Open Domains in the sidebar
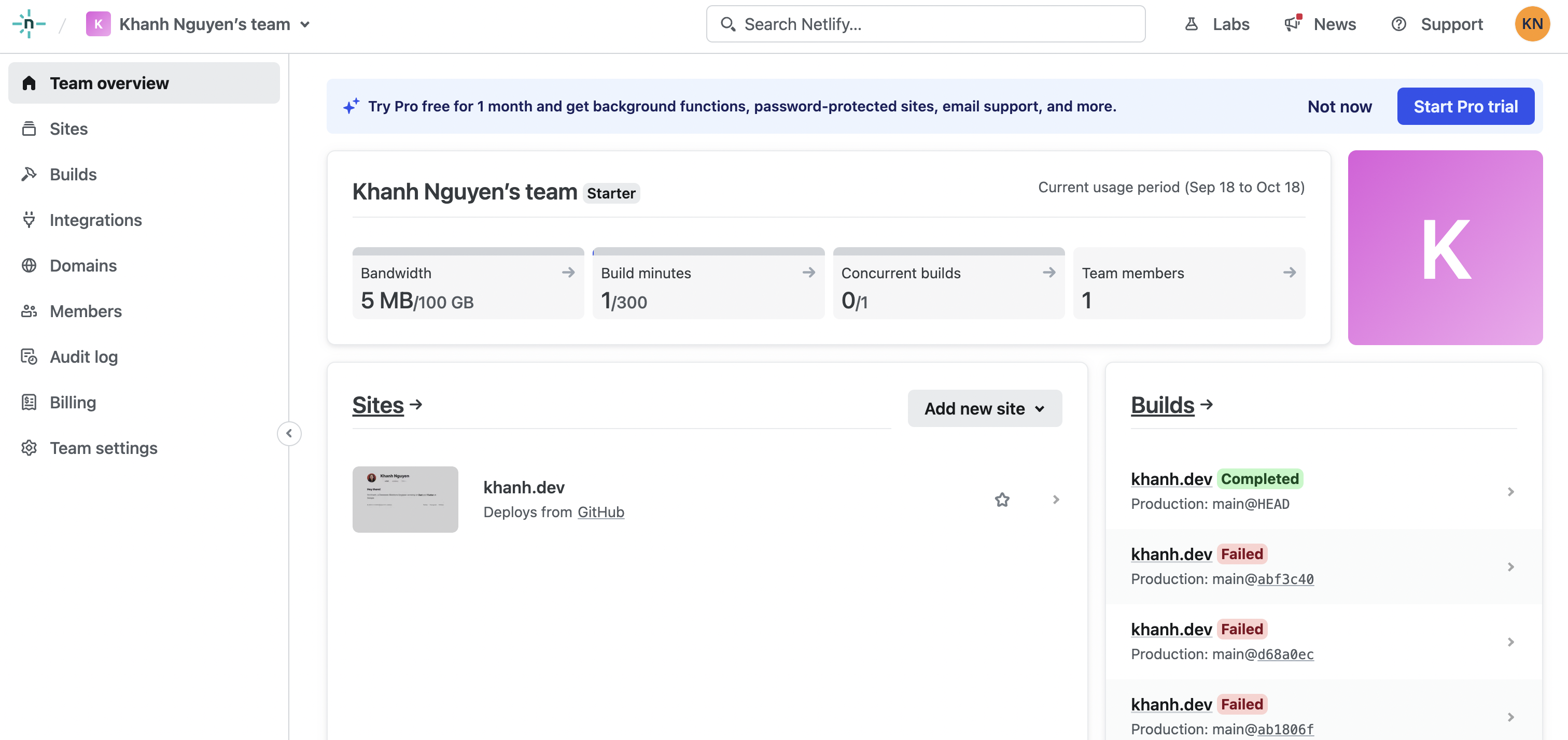This screenshot has width=1568, height=740. (144, 265)
